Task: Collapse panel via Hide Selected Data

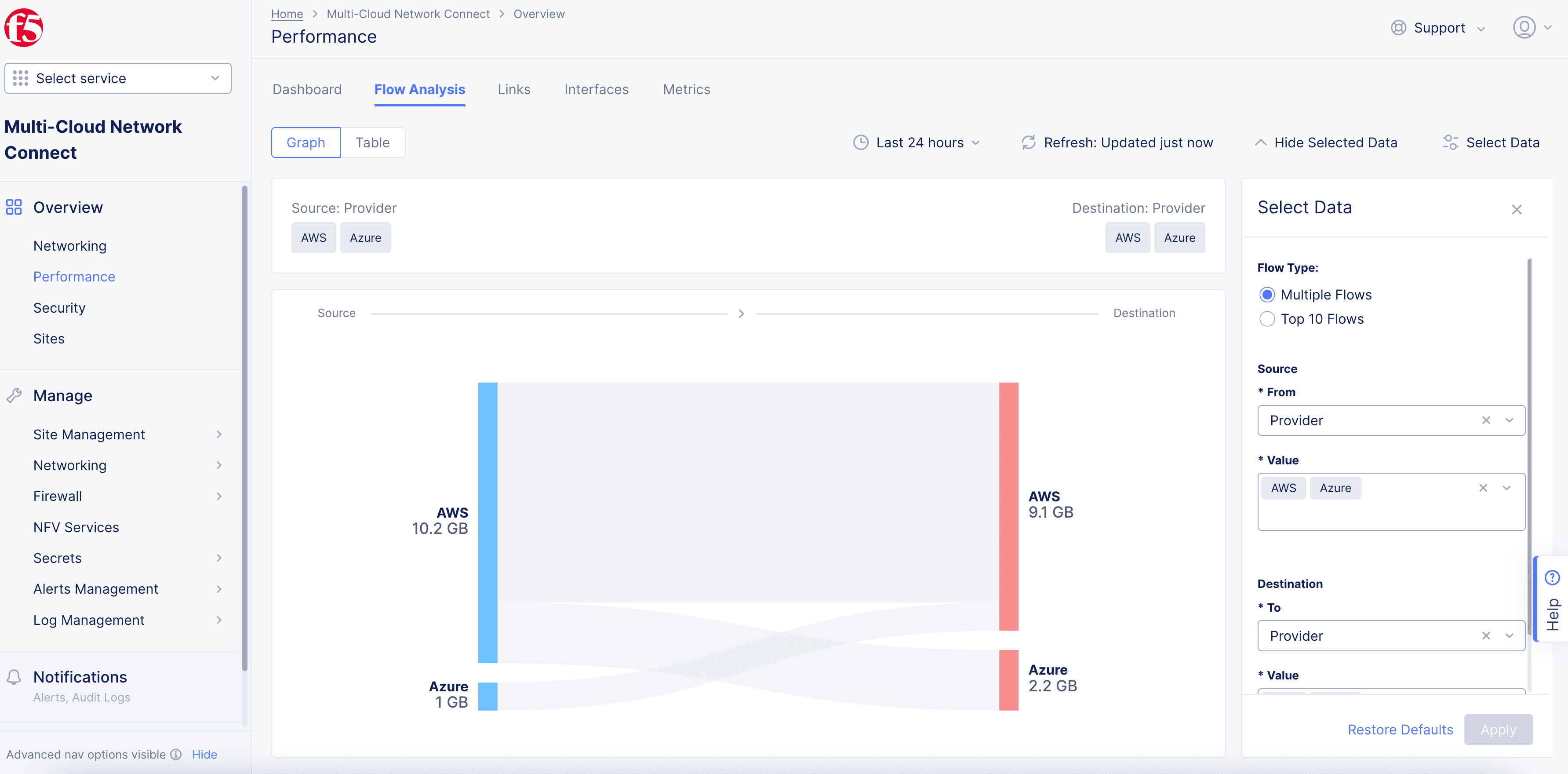Action: (1326, 142)
